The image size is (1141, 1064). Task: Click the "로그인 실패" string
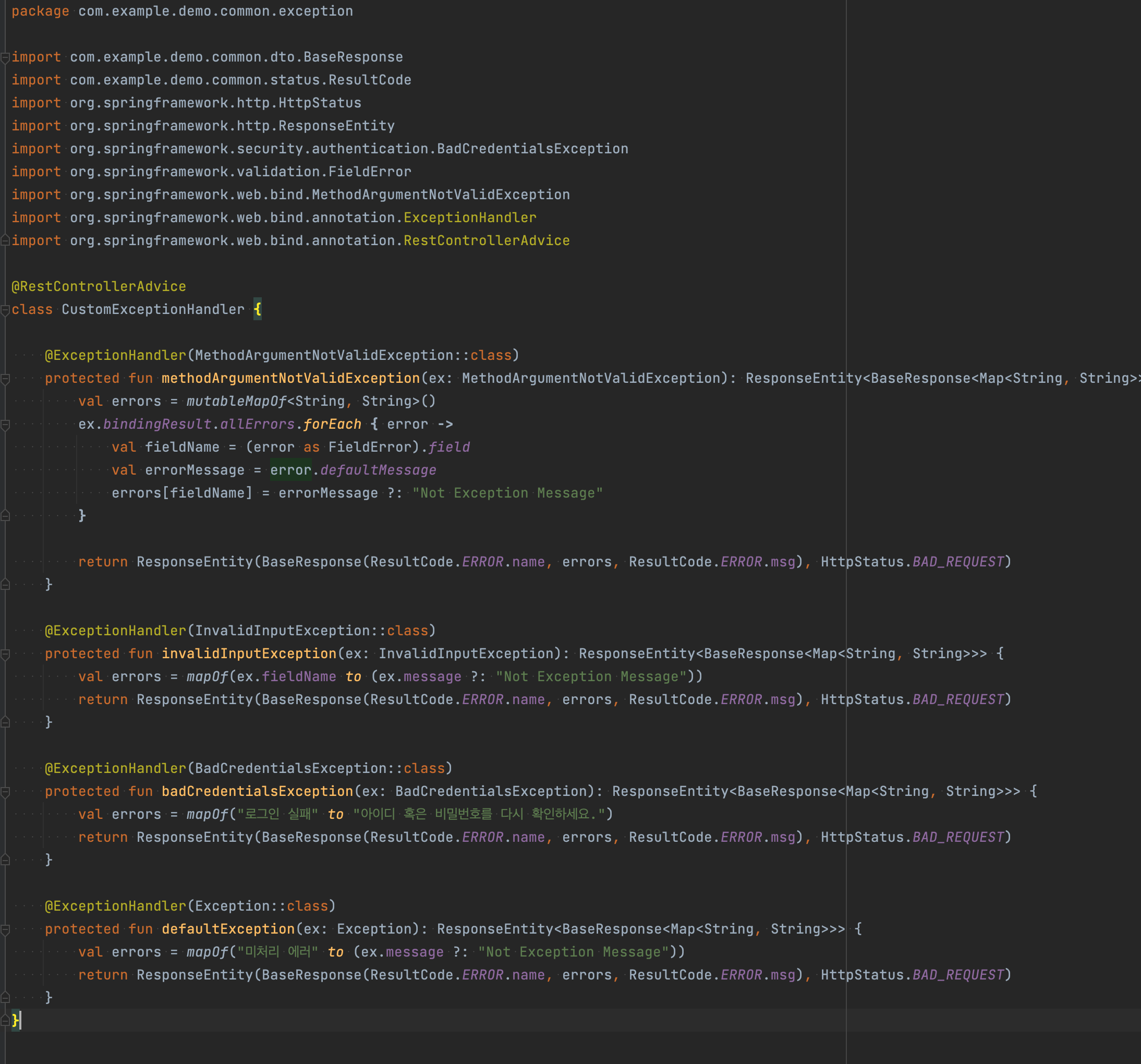click(278, 814)
